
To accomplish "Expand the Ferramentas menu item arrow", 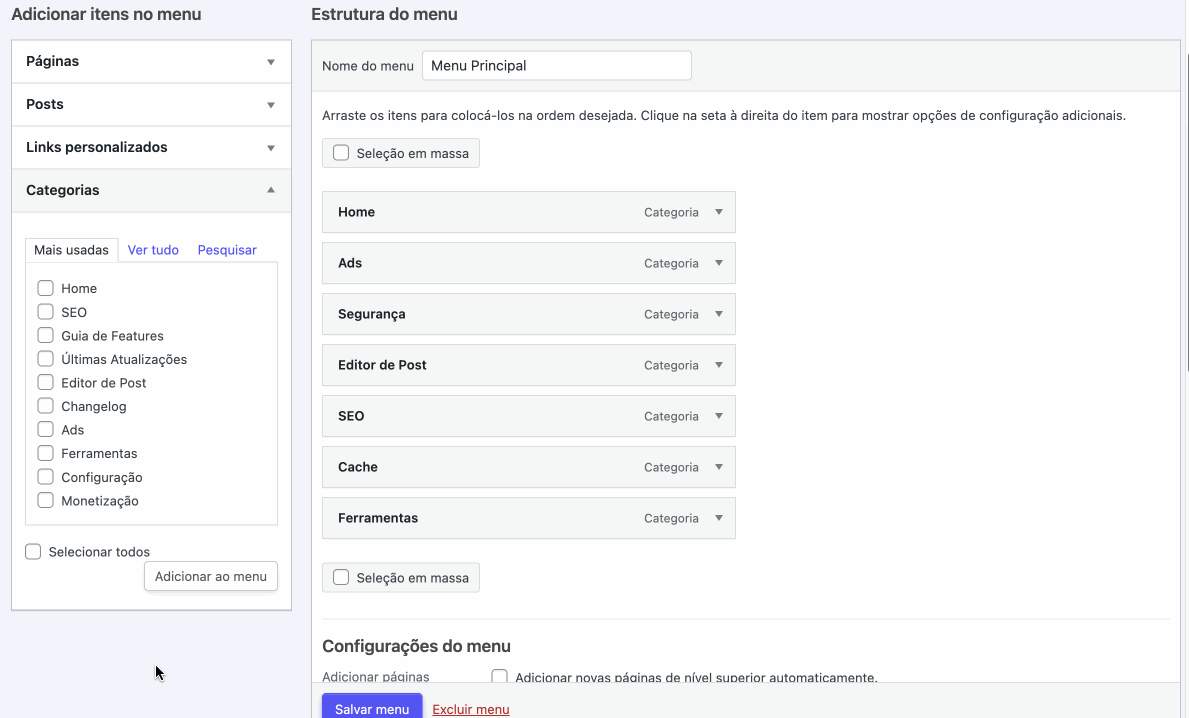I will (719, 518).
